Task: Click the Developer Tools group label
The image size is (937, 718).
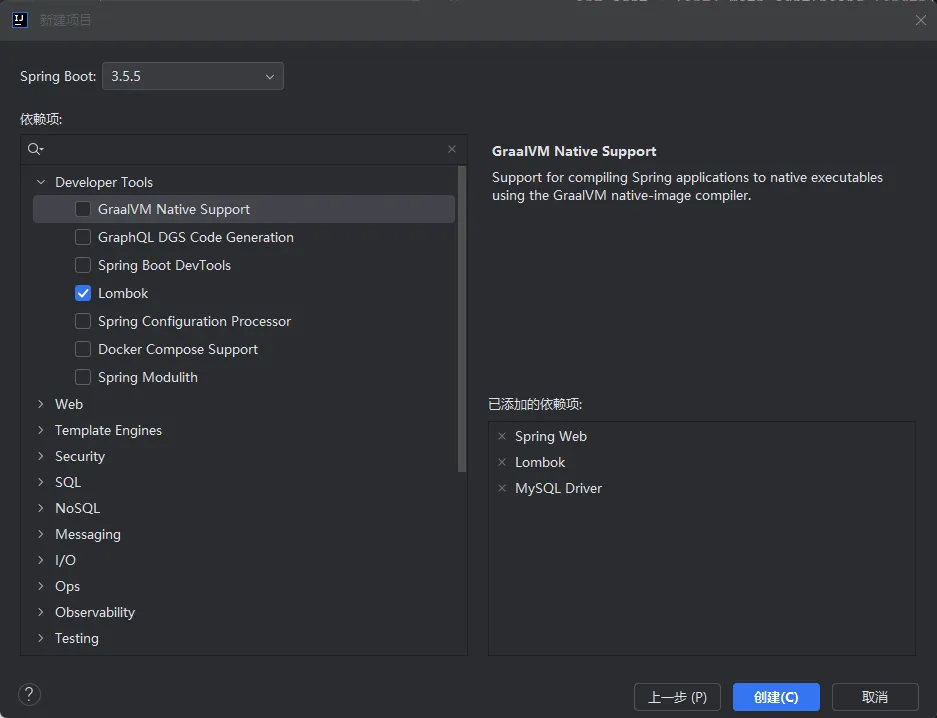Action: point(104,182)
